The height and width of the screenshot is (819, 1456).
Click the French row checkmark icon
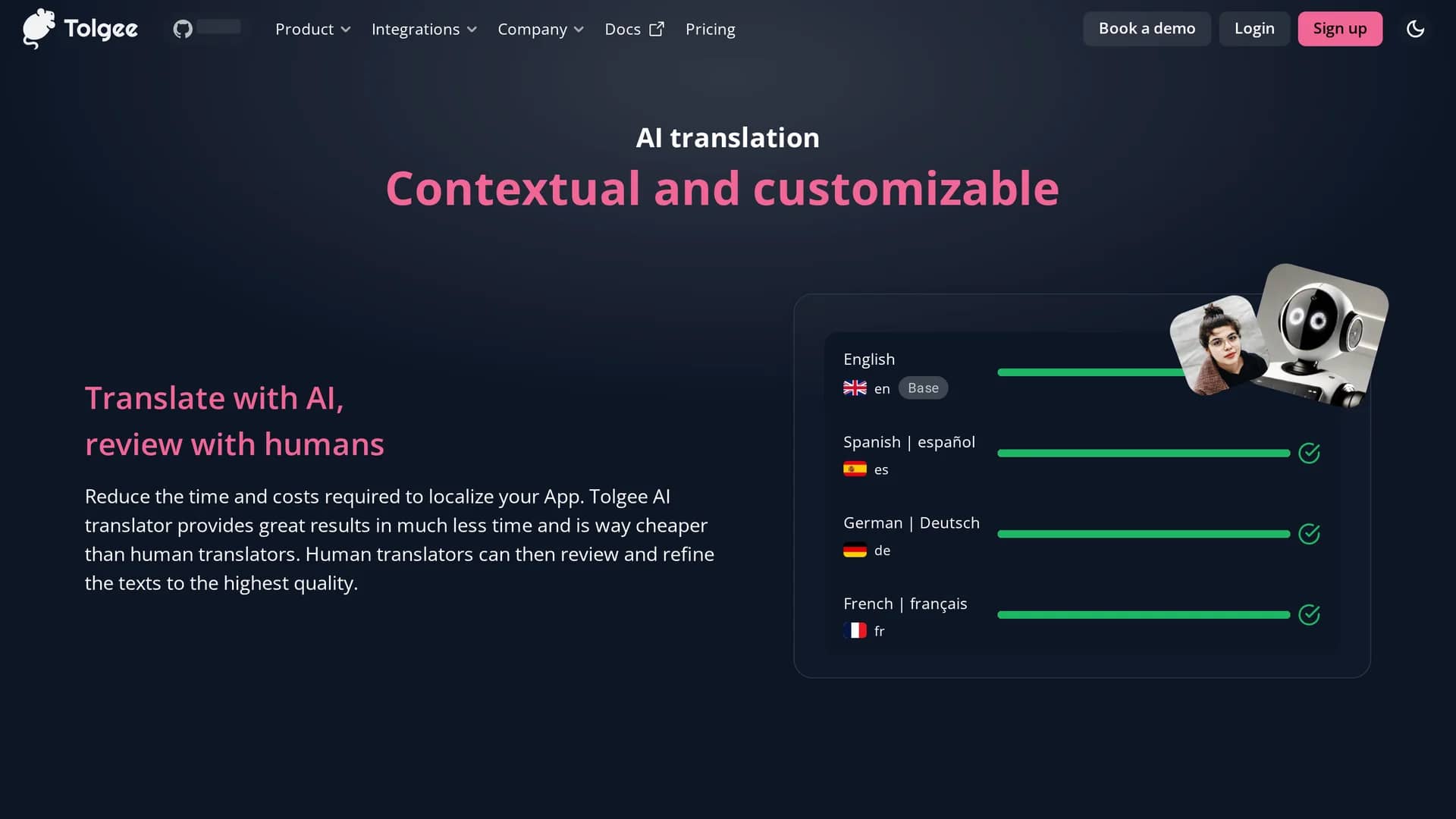click(x=1309, y=614)
